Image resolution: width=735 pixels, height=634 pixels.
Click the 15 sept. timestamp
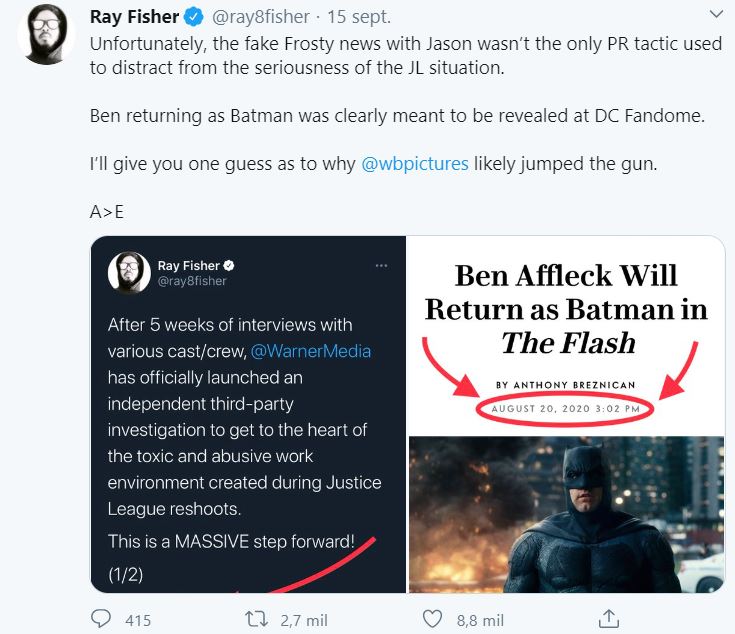pos(359,17)
